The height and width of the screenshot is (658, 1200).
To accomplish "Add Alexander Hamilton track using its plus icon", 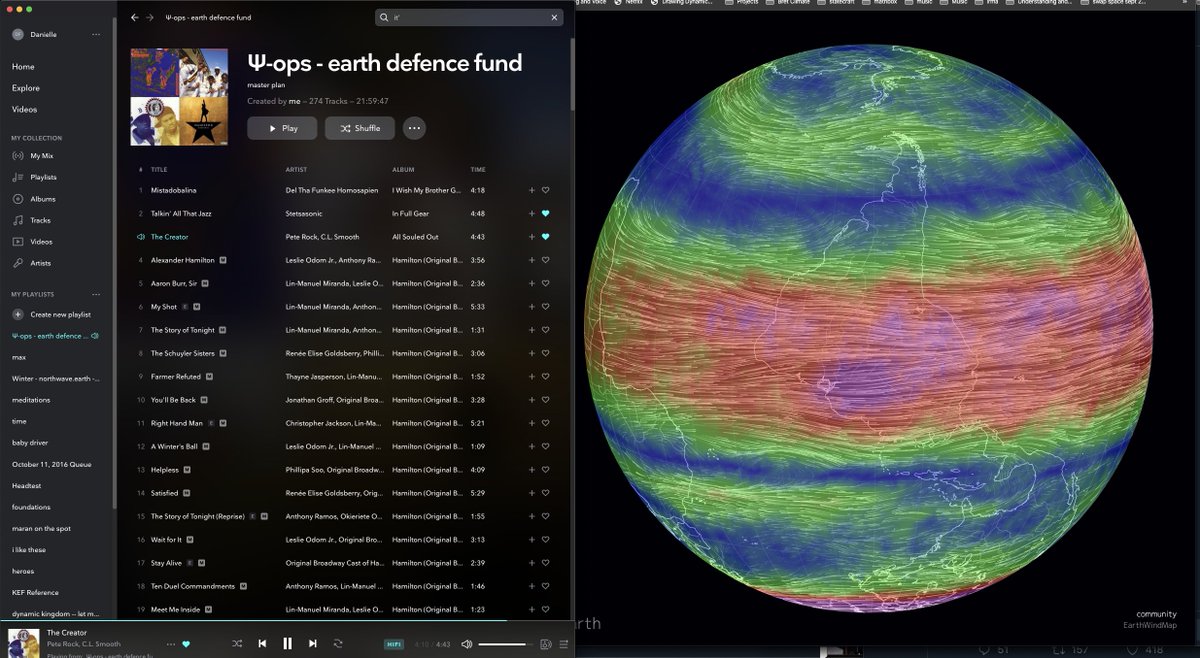I will (532, 260).
